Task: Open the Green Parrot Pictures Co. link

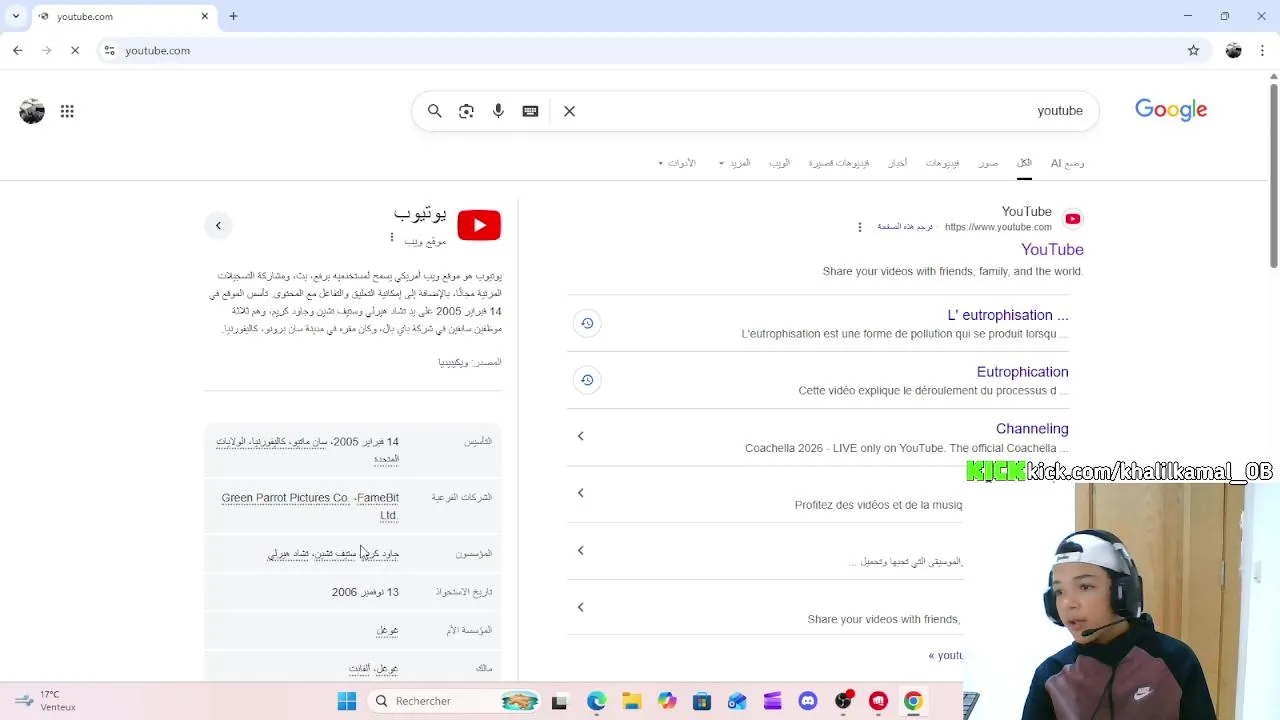Action: [x=285, y=498]
